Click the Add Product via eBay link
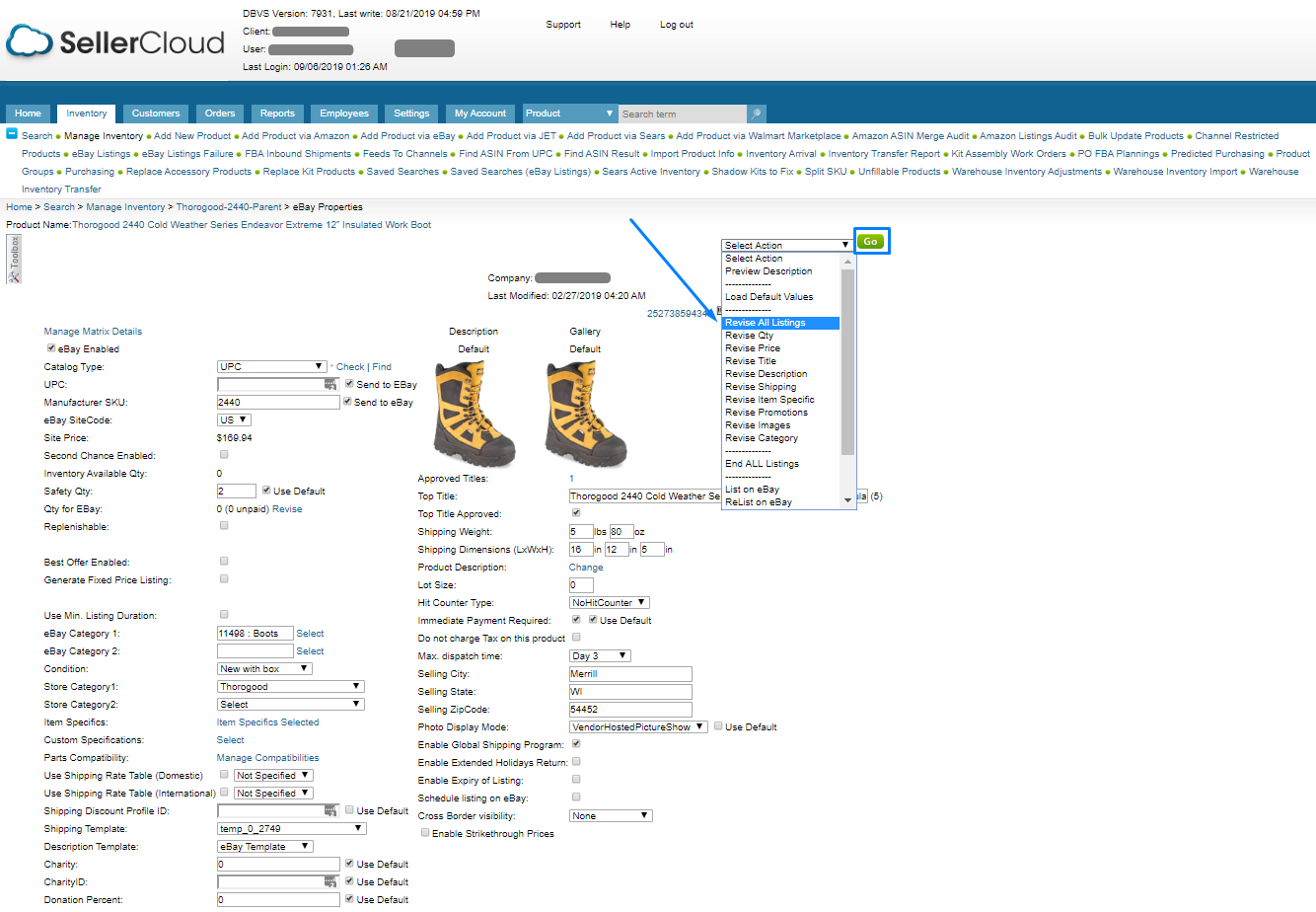The image size is (1316, 912). 407,136
